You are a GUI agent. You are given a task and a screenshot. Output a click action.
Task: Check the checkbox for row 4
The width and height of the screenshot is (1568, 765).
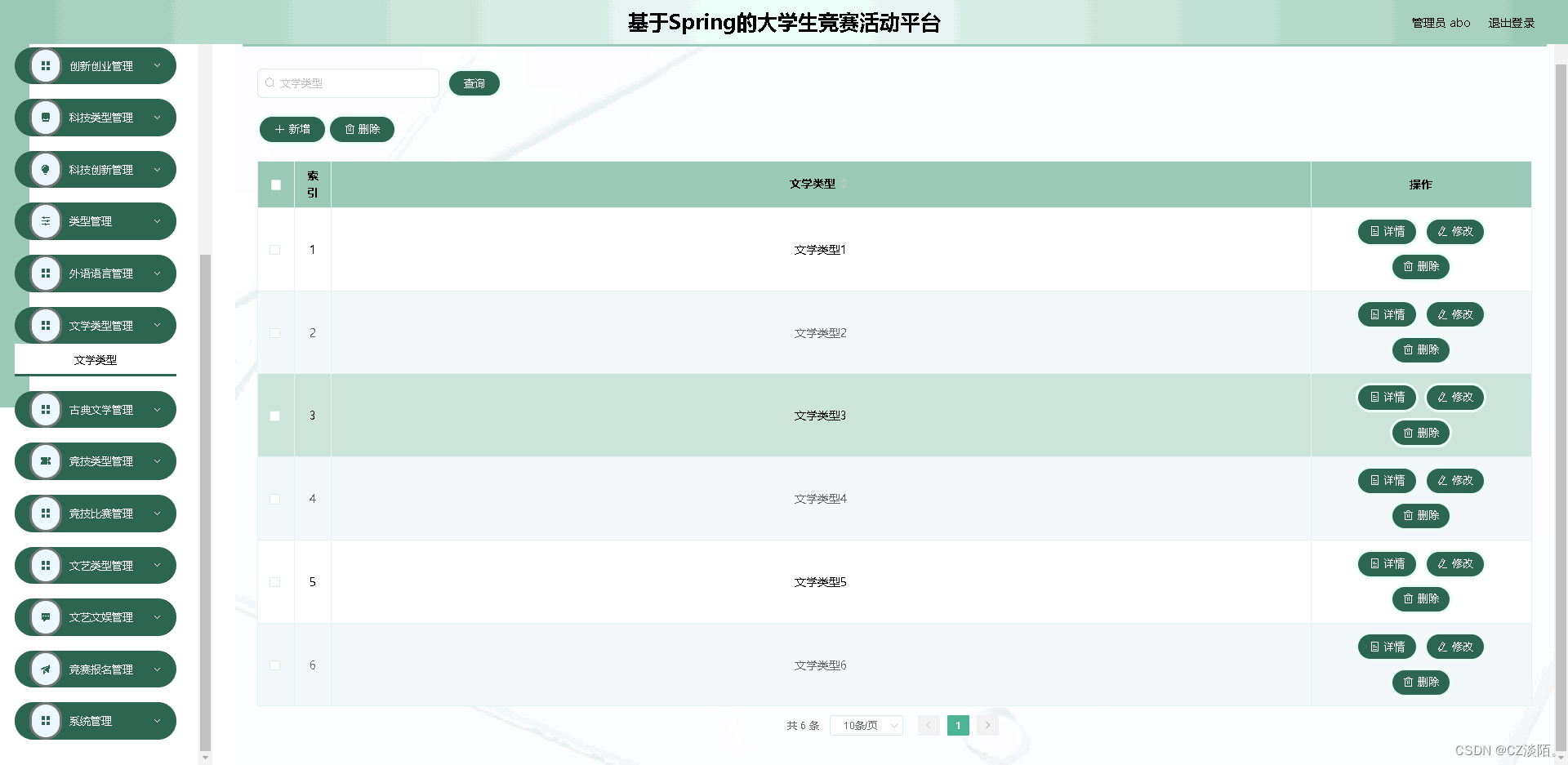(275, 499)
